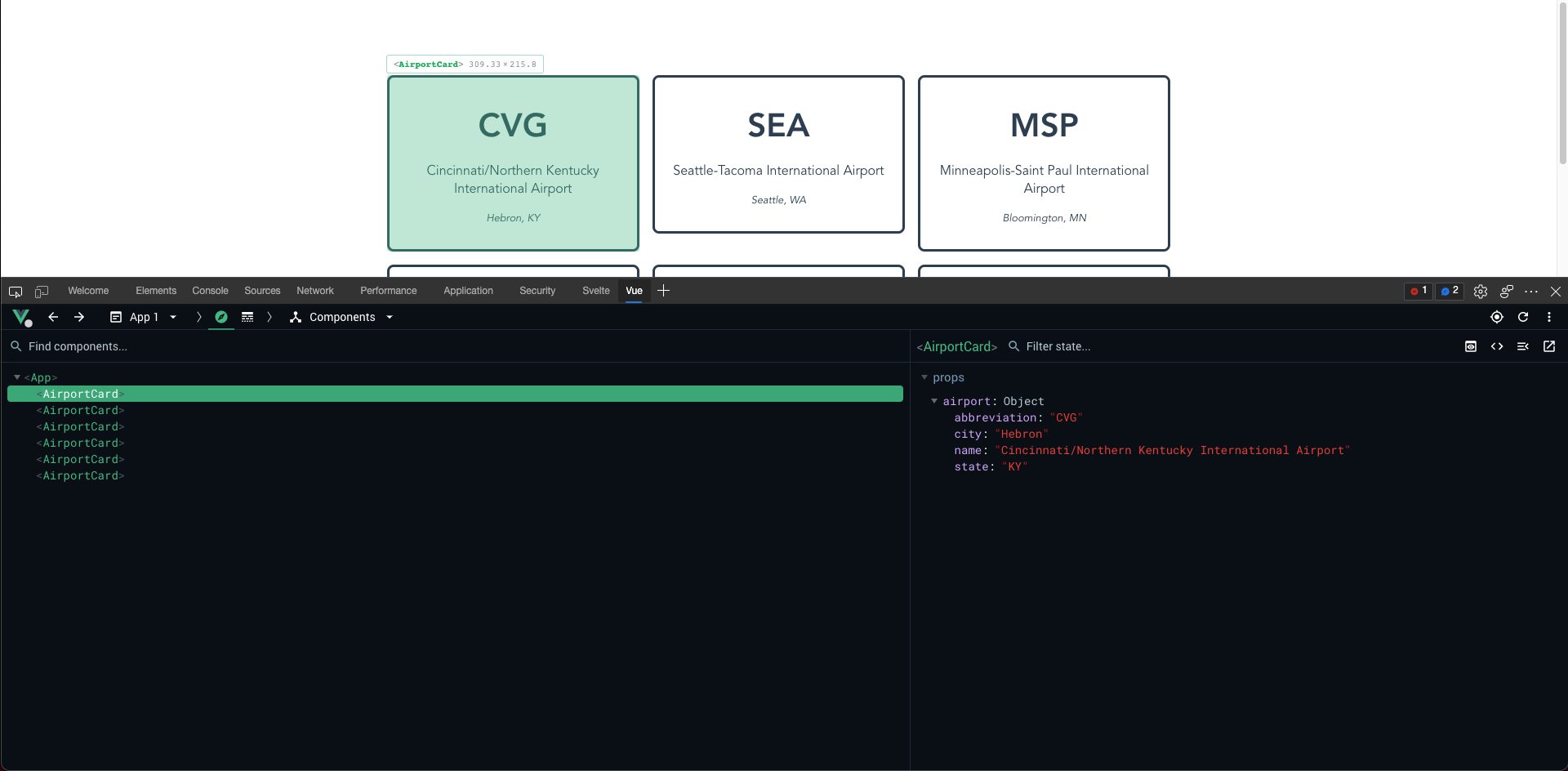Click the CVG airport card
Viewport: 1568px width, 771px height.
pos(513,163)
